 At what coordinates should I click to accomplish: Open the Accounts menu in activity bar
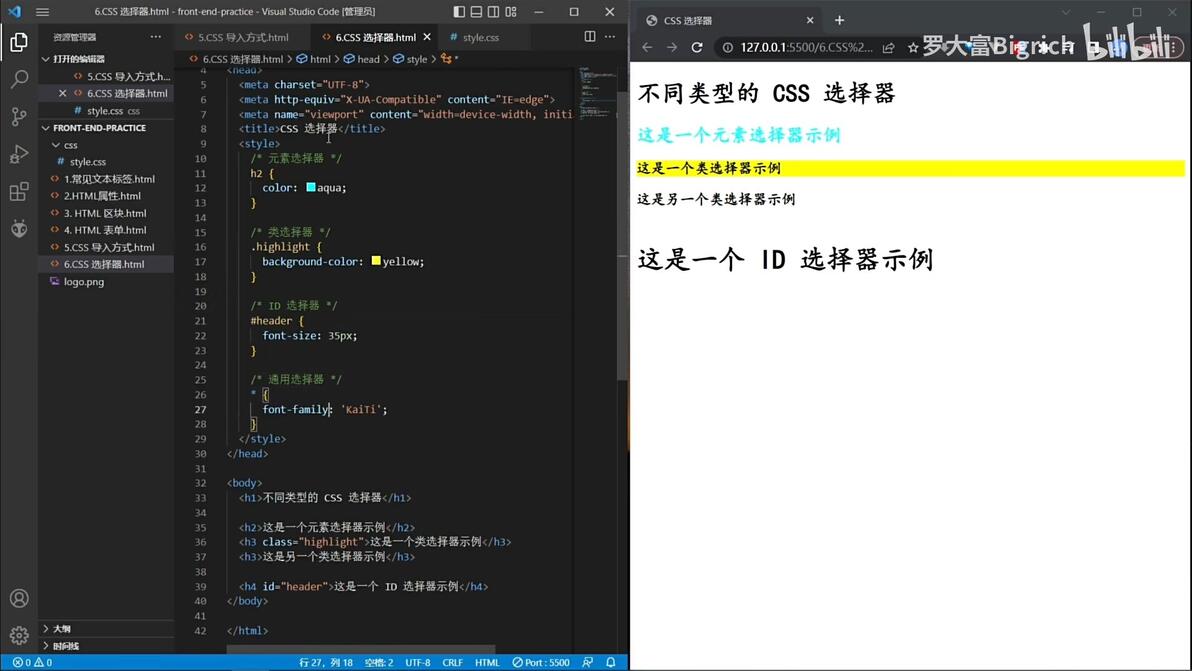tap(19, 598)
